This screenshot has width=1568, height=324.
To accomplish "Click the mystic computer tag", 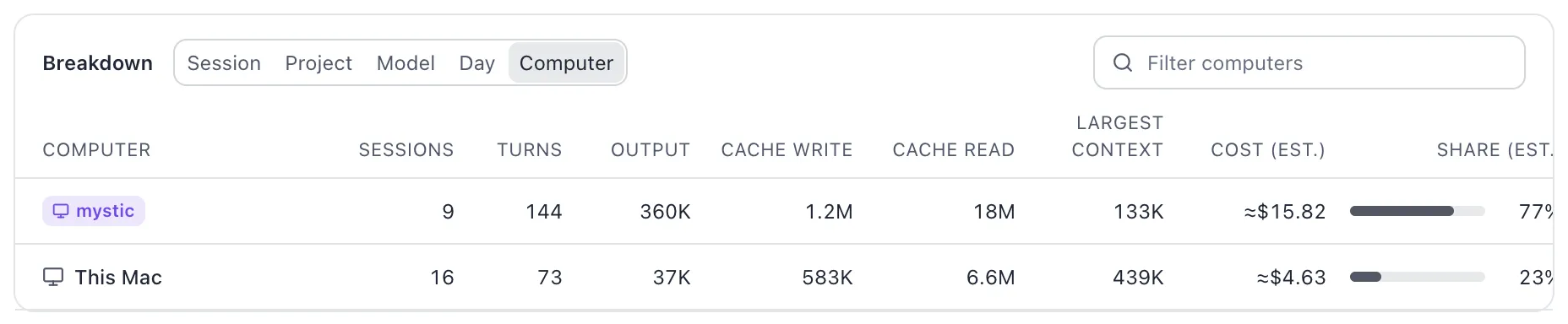I will coord(94,211).
